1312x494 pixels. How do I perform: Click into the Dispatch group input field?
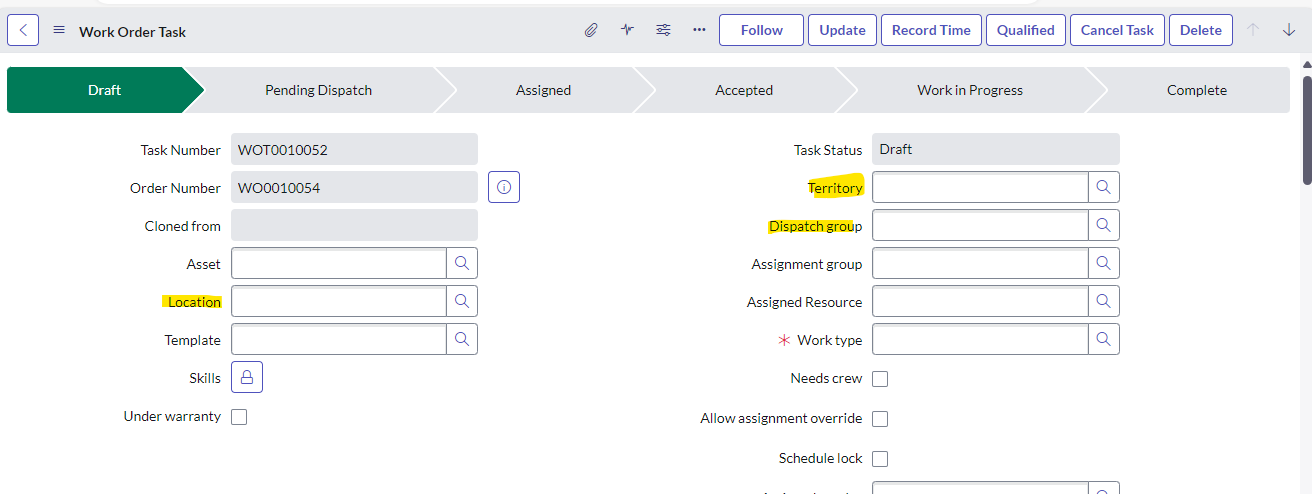point(980,225)
